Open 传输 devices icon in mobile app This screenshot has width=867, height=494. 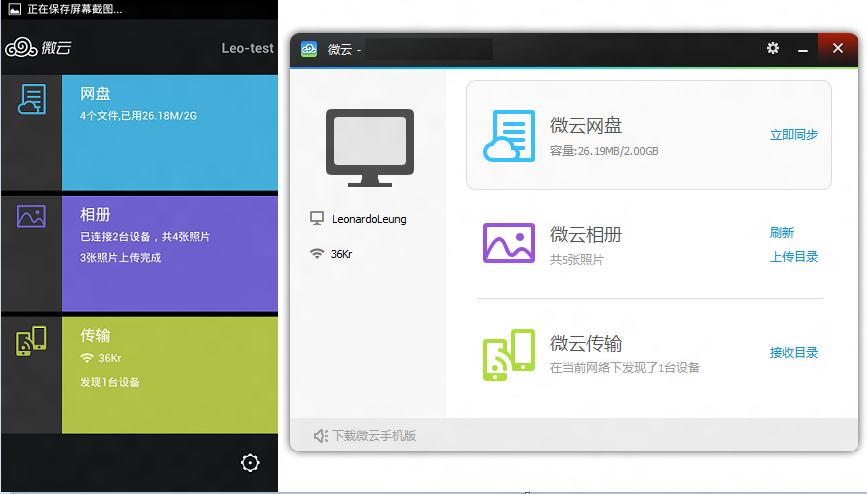pyautogui.click(x=31, y=341)
